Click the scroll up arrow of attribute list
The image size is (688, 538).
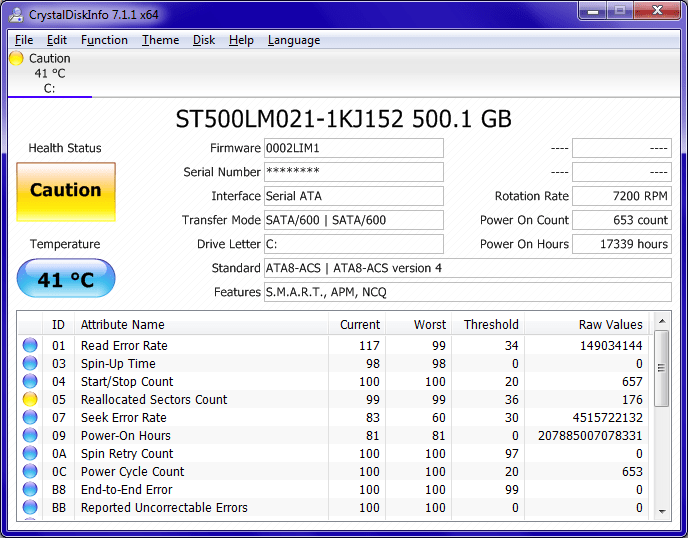661,323
